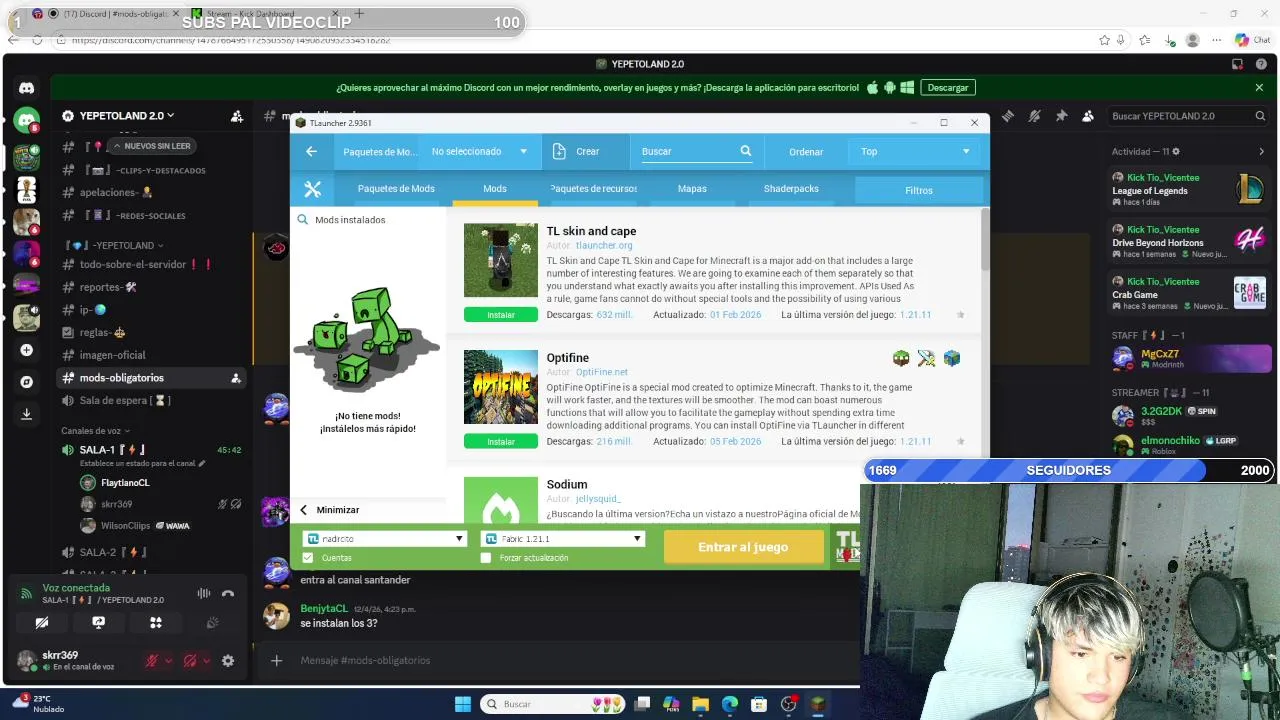Open OptiFine.net author link

602,372
